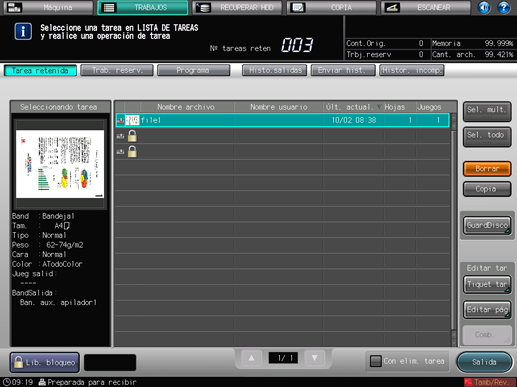
Task: Click the first padlock locked job icon
Action: (132, 136)
